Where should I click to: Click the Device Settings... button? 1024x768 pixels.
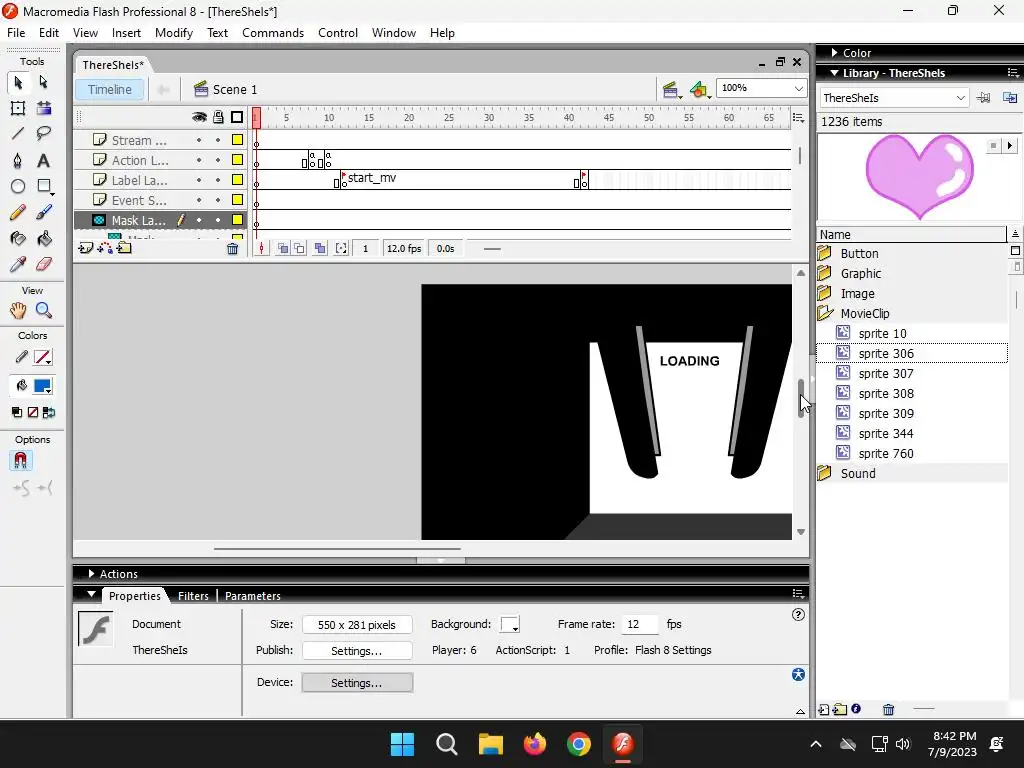[x=357, y=682]
